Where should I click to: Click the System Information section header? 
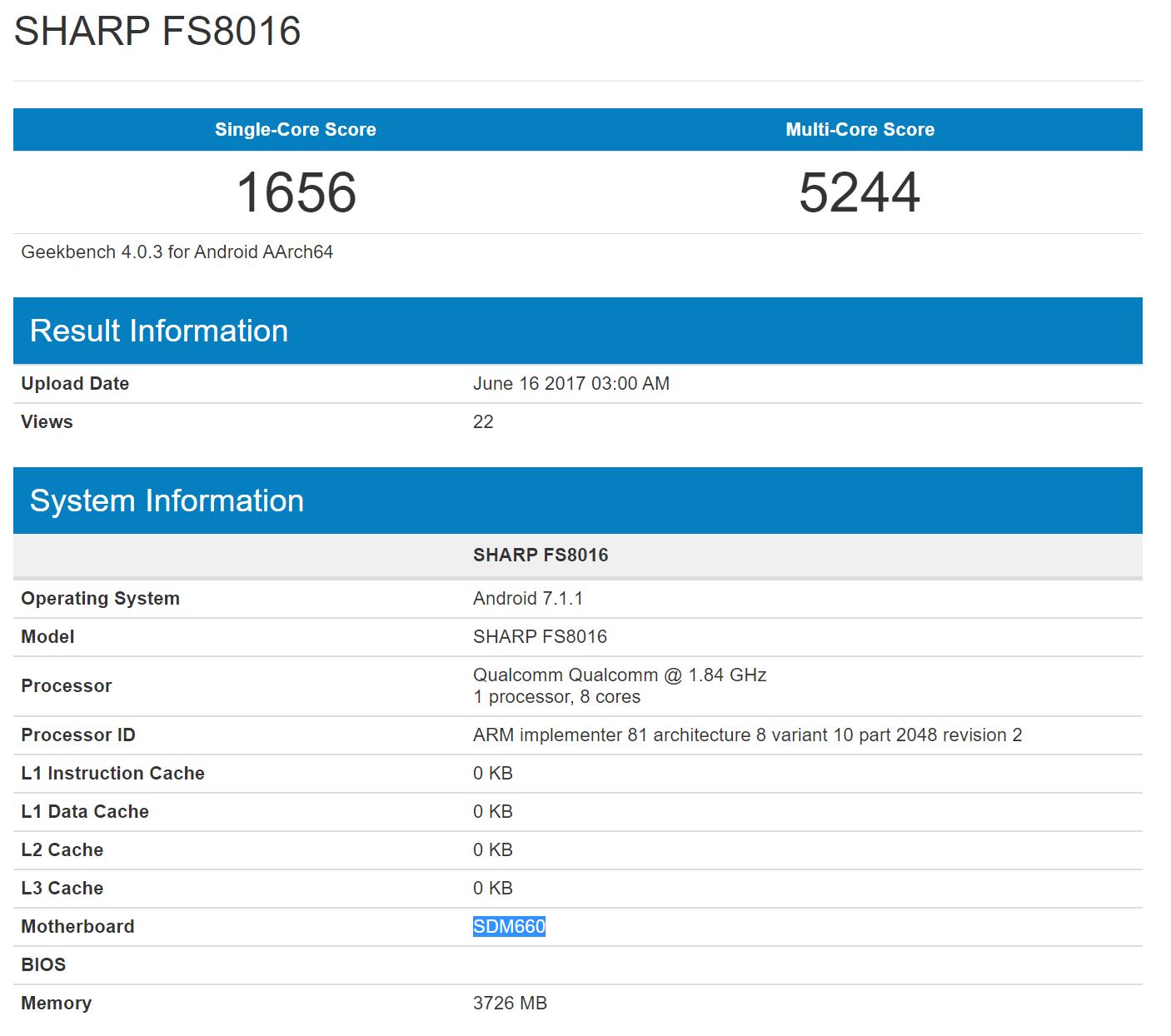(x=167, y=501)
